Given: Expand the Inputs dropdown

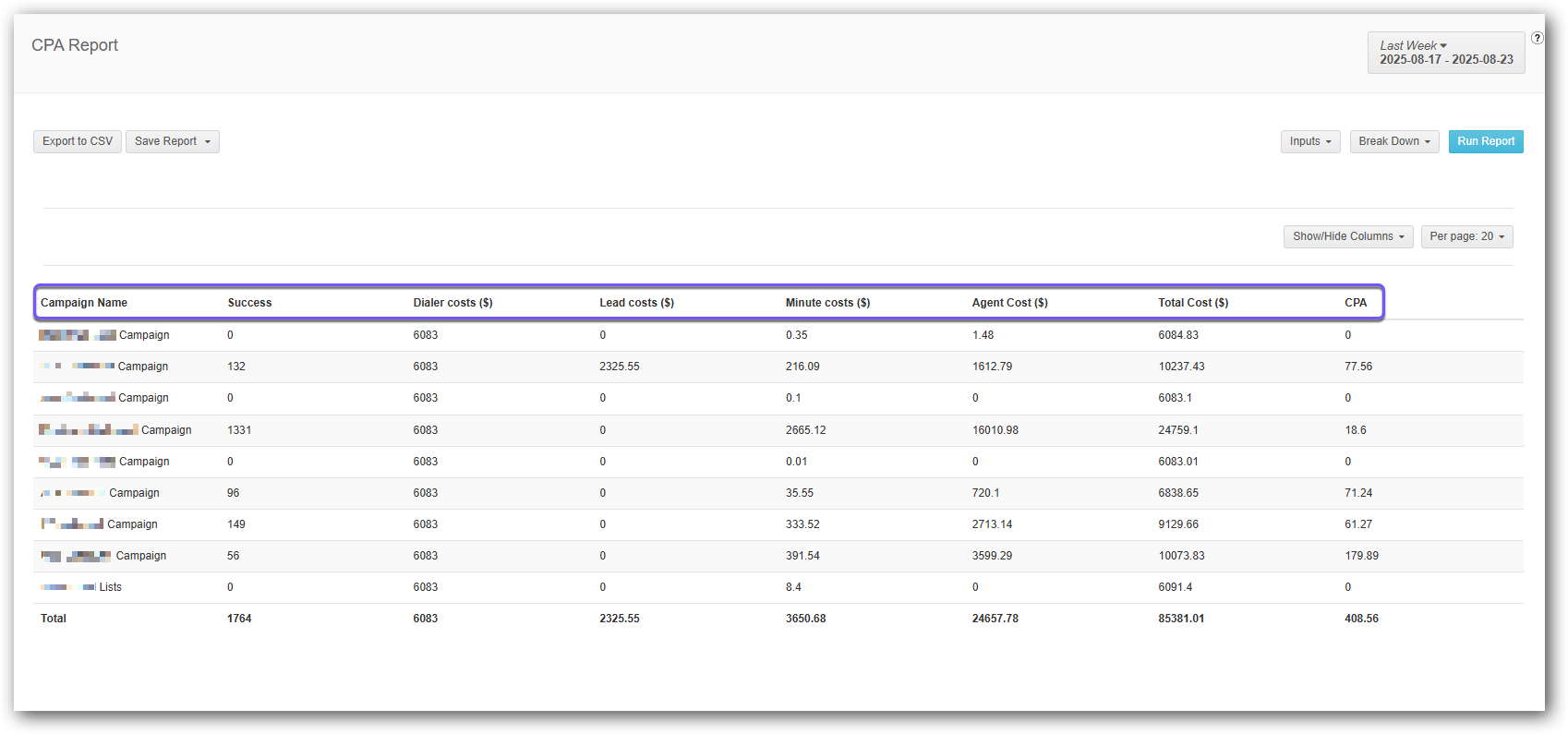Looking at the screenshot, I should point(1310,141).
